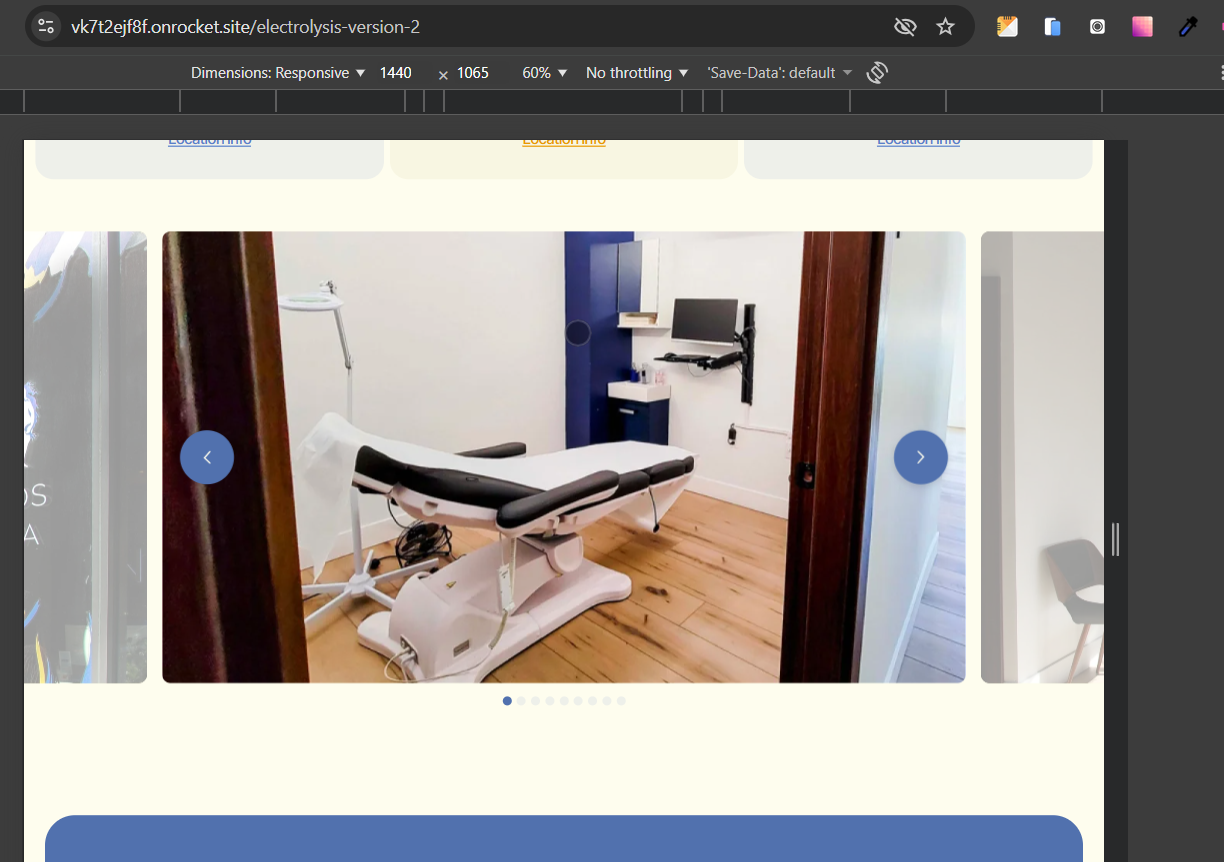Image resolution: width=1224 pixels, height=862 pixels.
Task: Open the round camera-lens extension icon
Action: [x=1097, y=27]
